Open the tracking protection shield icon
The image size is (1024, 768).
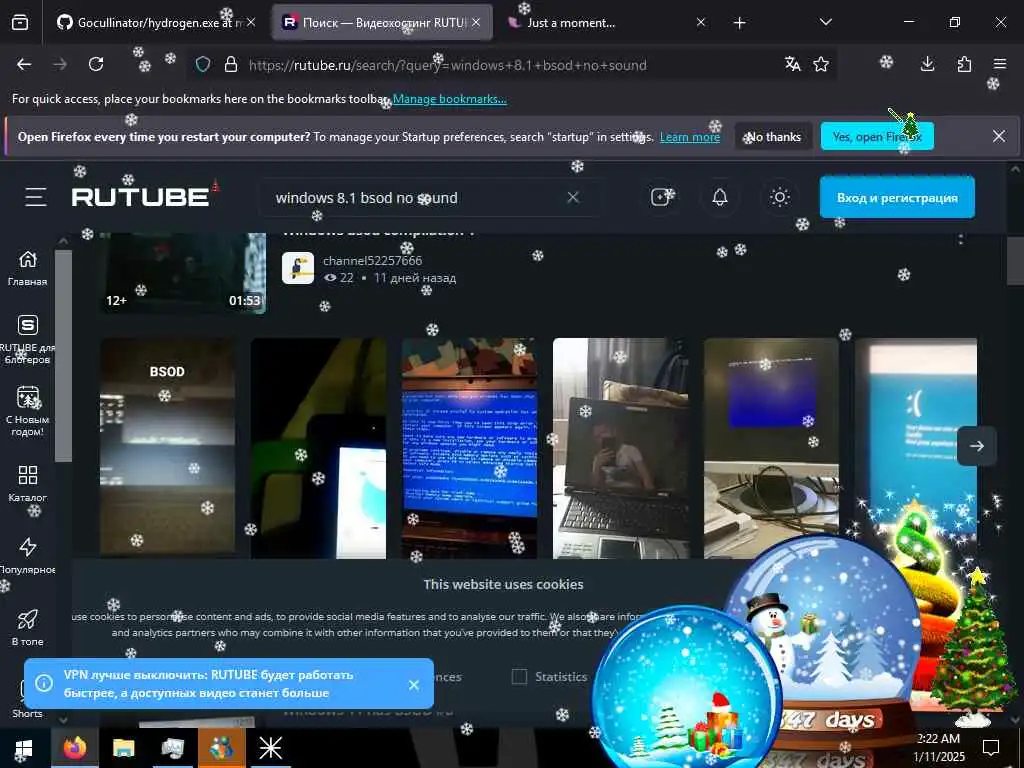(x=203, y=64)
